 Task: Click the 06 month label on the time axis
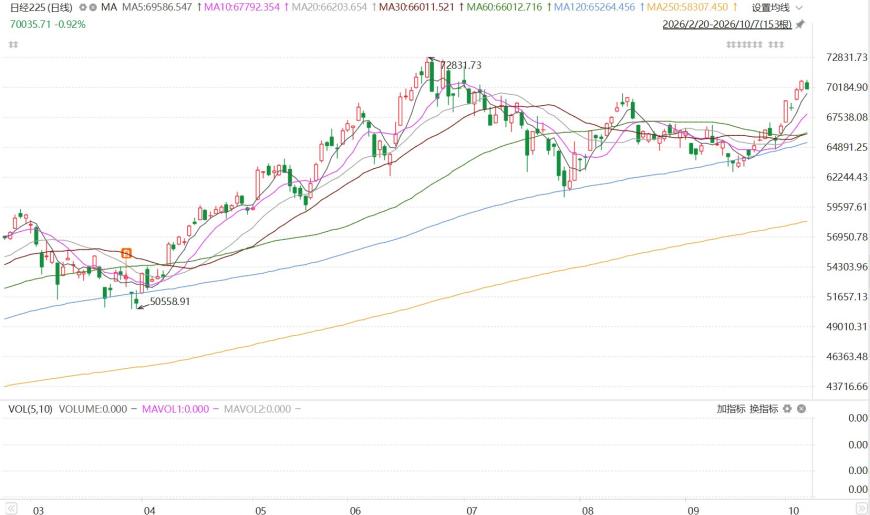coord(355,510)
